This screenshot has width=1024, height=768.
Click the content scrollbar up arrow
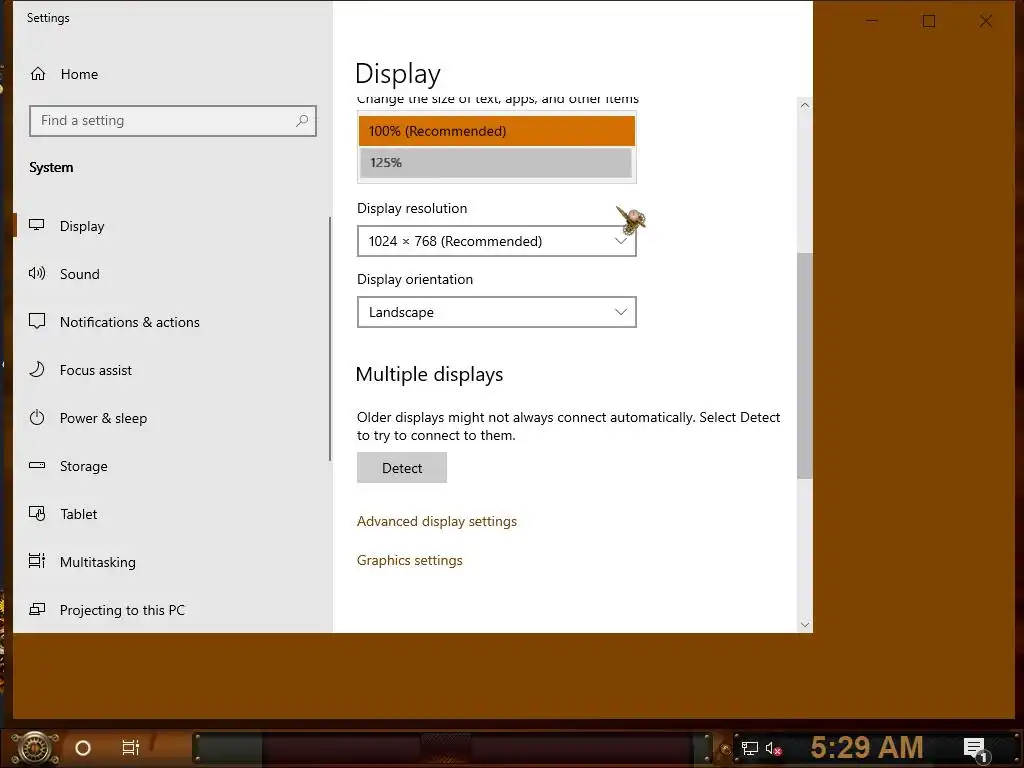[805, 104]
